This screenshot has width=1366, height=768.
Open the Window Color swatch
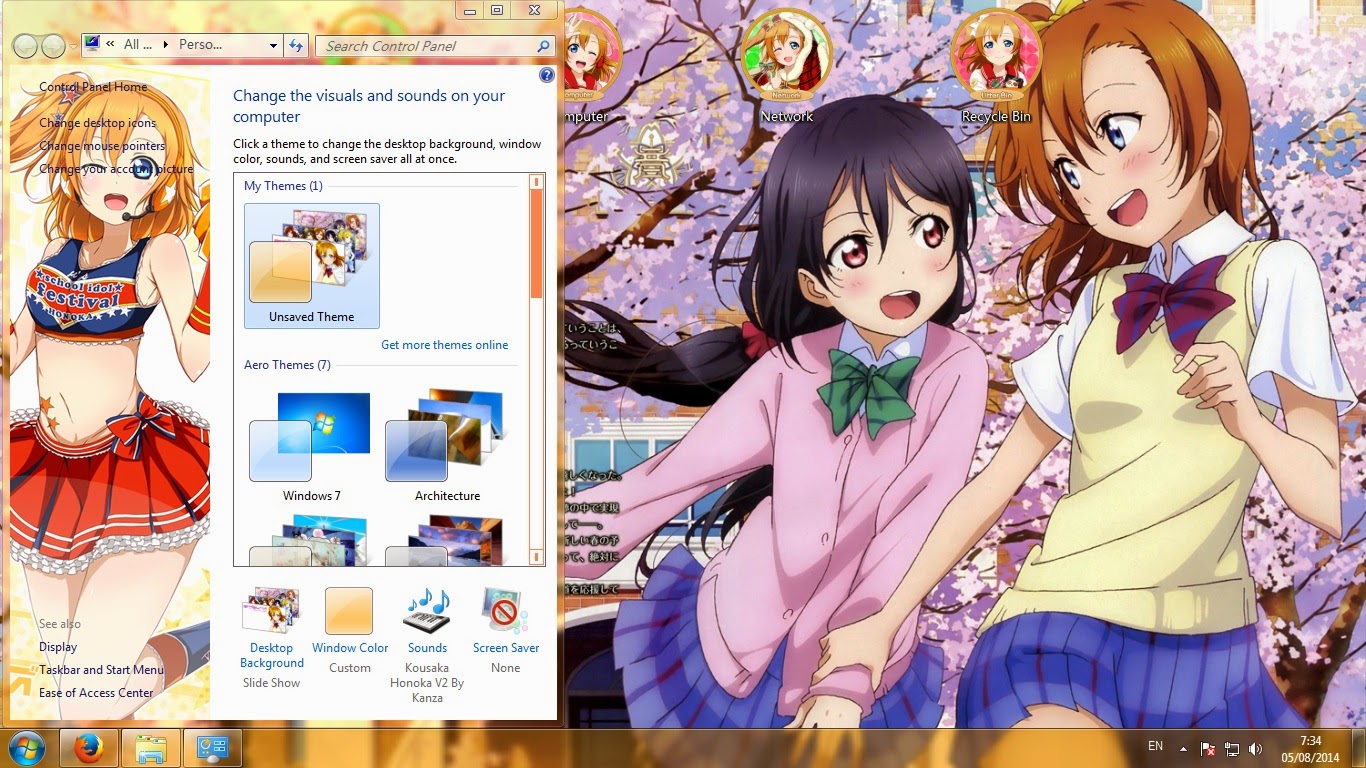[x=349, y=611]
